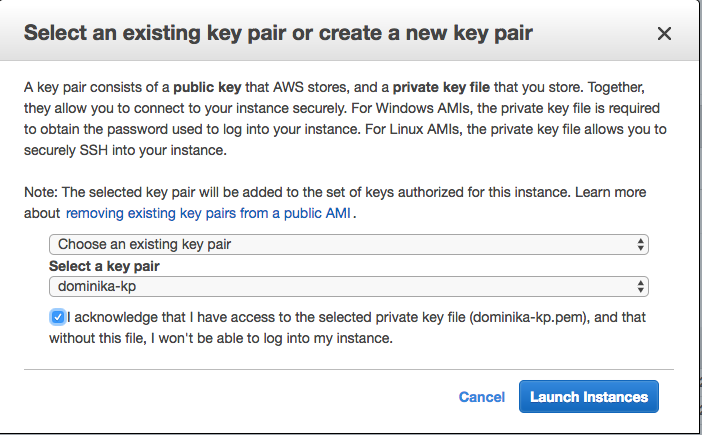Open the 'dominika-kp' key pair dropdown

pyautogui.click(x=340, y=287)
